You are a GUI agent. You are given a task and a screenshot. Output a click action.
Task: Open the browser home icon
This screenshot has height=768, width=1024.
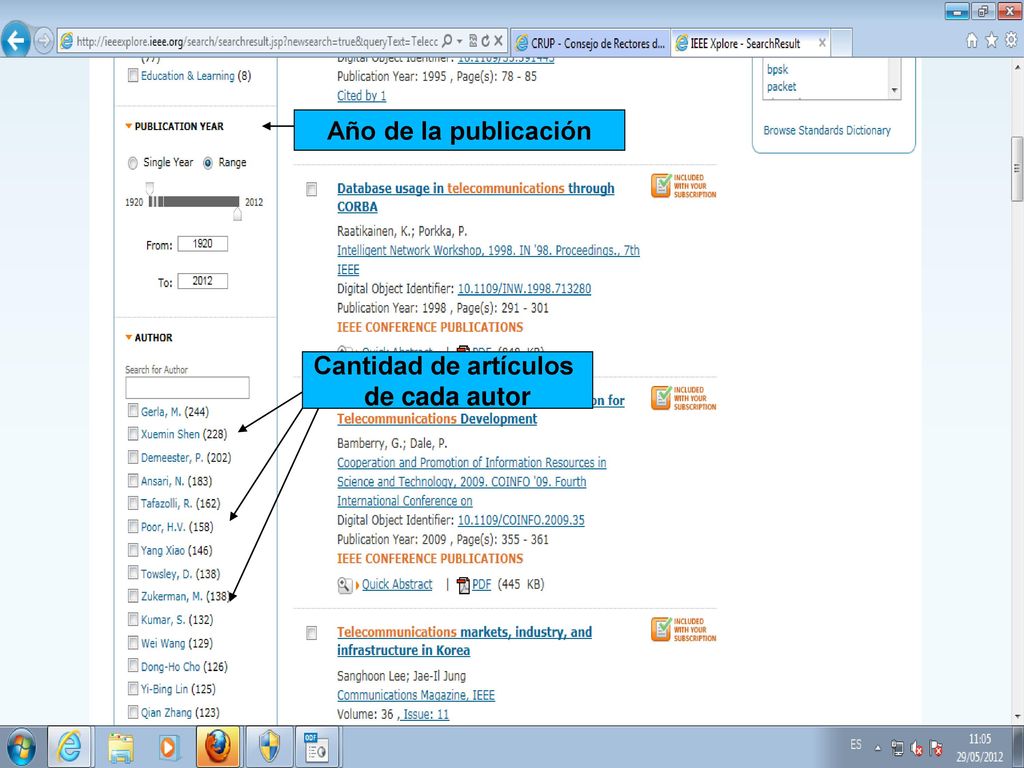[972, 40]
